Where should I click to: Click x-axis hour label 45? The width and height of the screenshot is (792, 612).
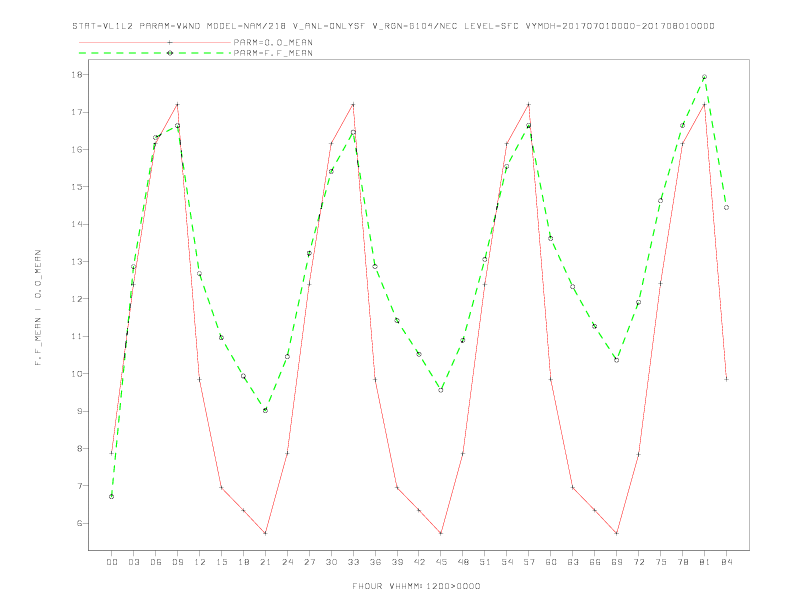click(x=441, y=562)
